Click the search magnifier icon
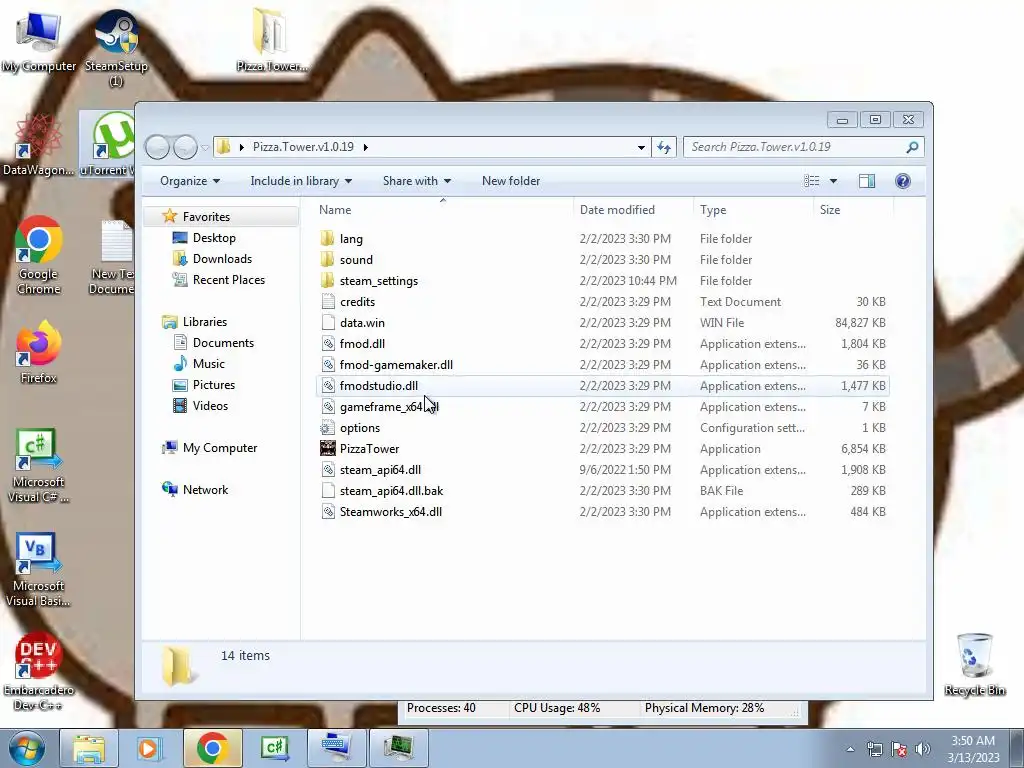Viewport: 1024px width, 768px height. (x=912, y=147)
